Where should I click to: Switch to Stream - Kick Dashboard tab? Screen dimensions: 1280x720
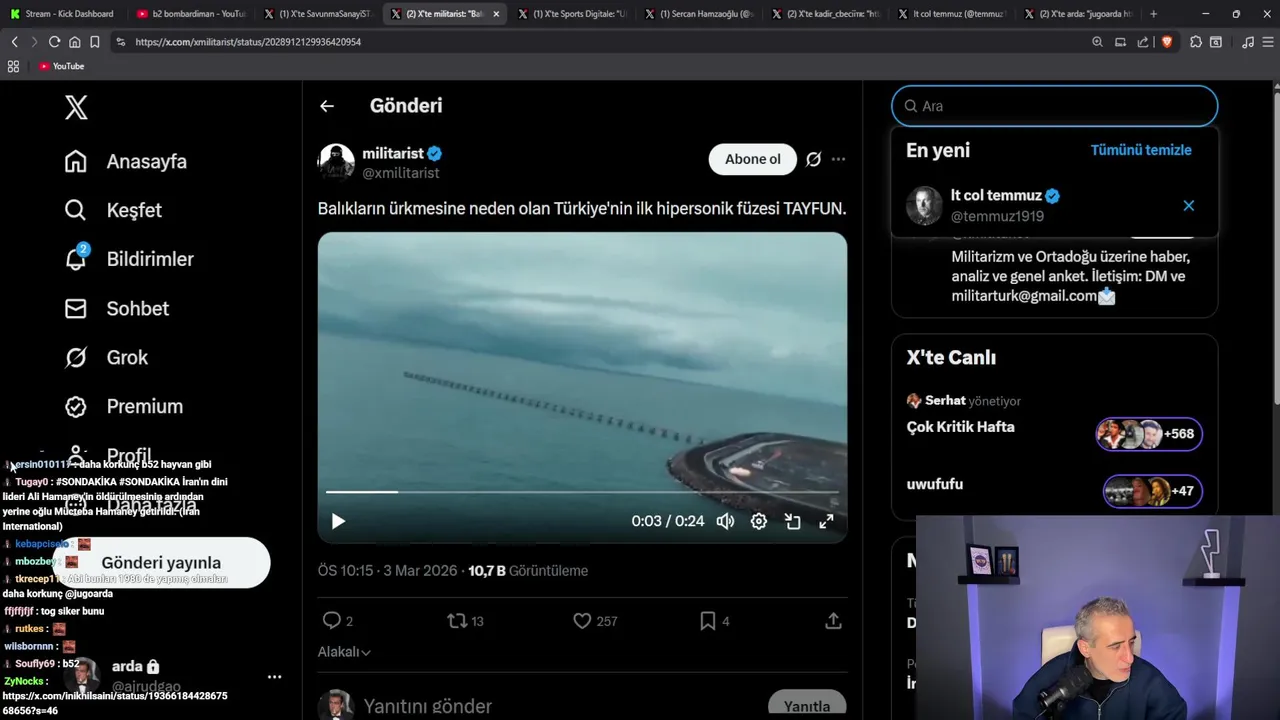coord(62,14)
